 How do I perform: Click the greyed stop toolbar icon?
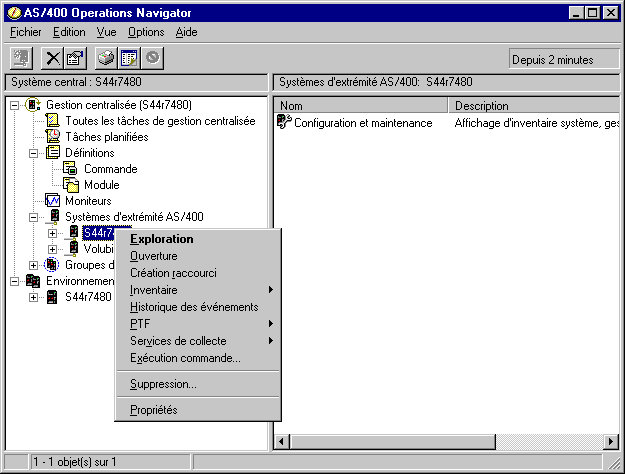(x=152, y=58)
